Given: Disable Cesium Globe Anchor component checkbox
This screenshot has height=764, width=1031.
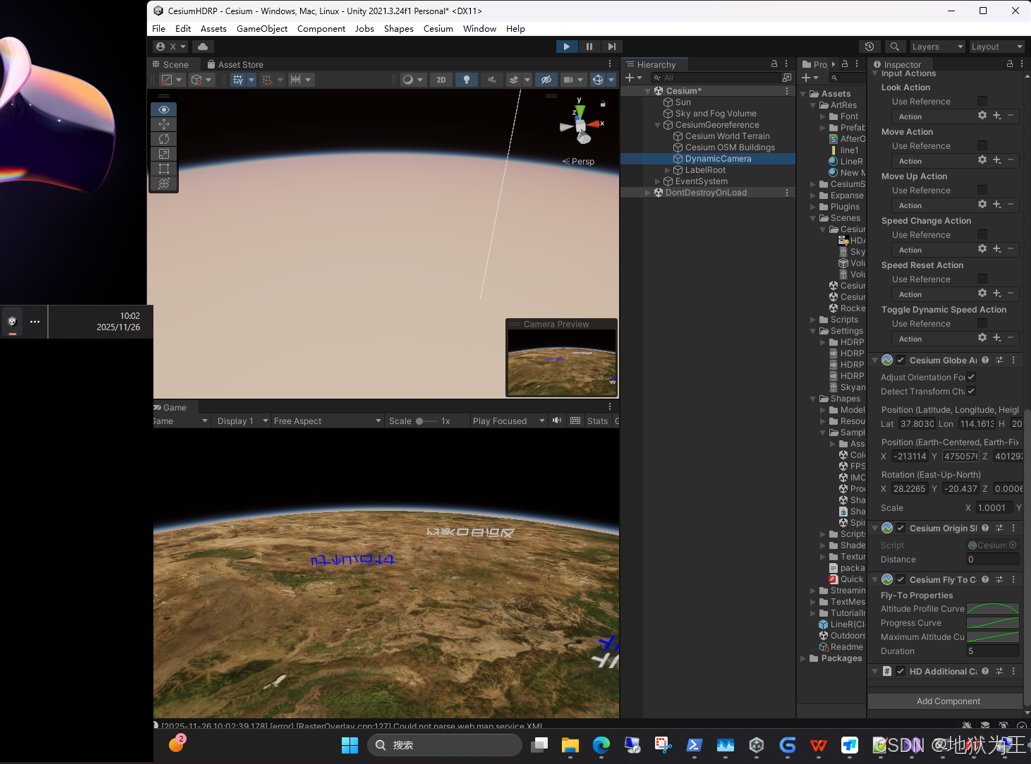Looking at the screenshot, I should click(x=901, y=360).
